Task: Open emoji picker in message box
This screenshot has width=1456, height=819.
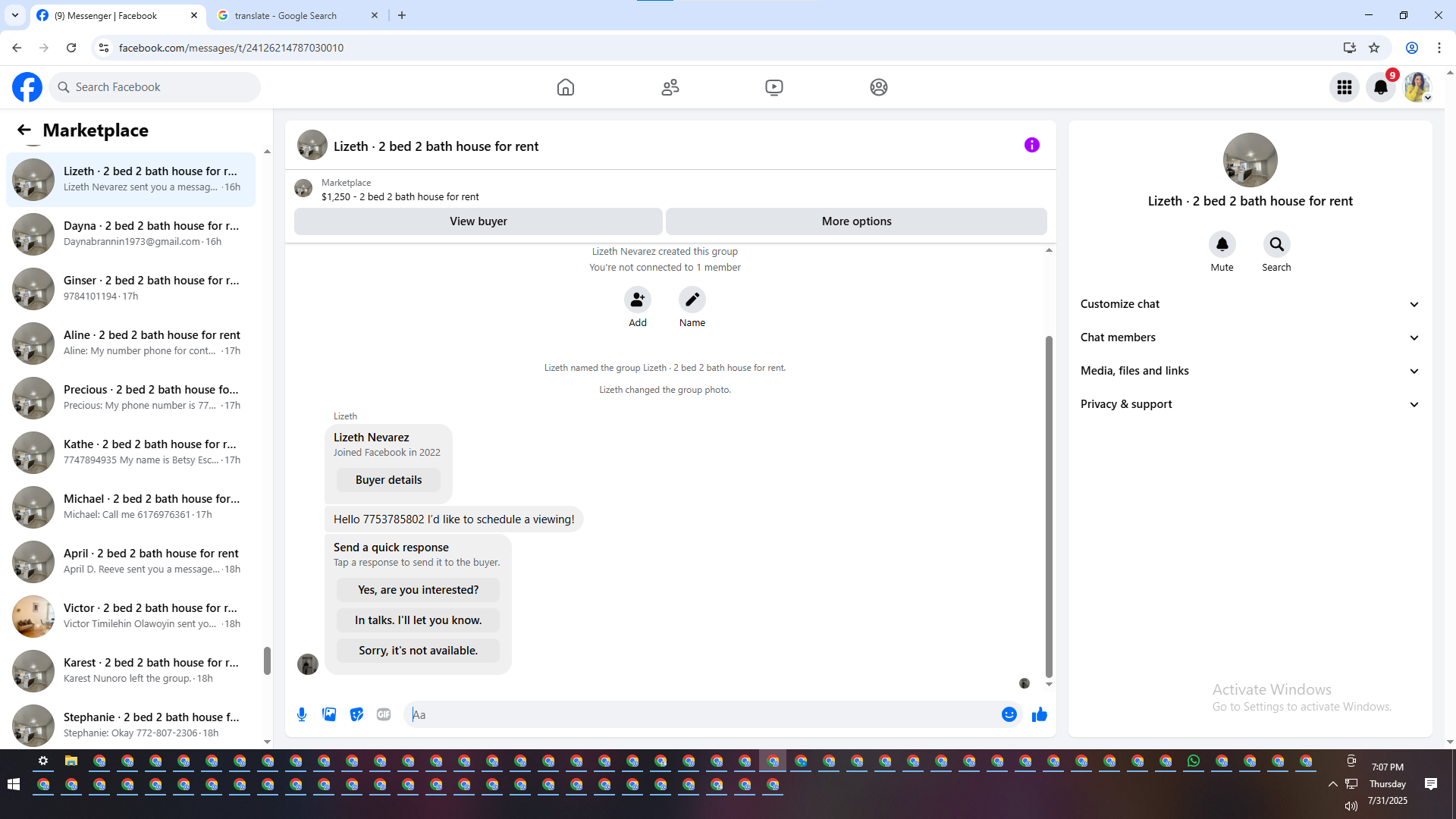Action: click(x=1009, y=714)
